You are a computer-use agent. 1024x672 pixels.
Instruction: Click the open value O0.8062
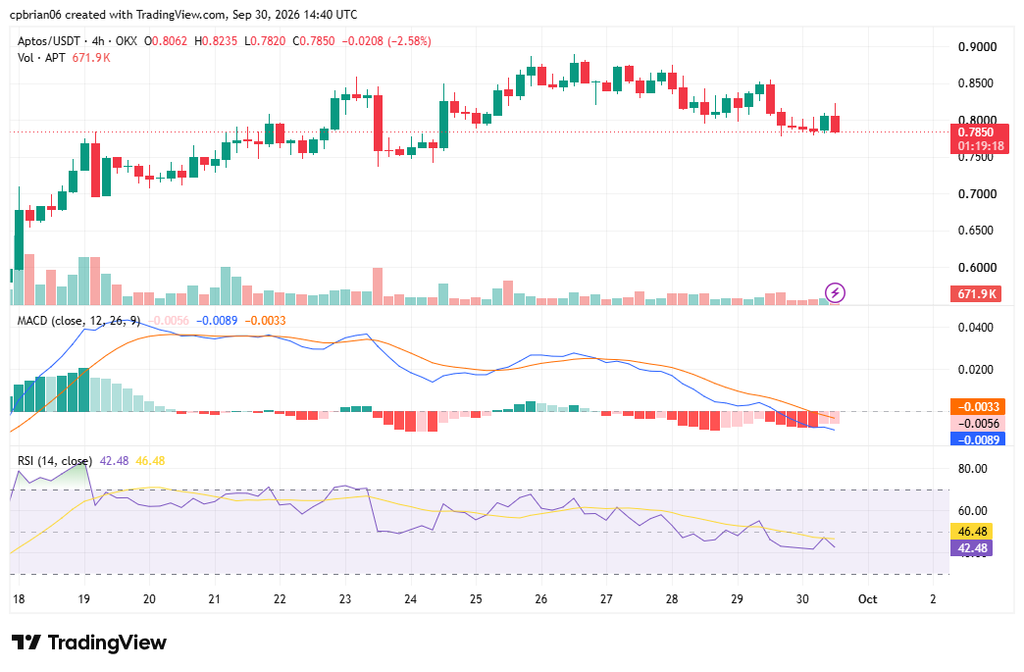[x=165, y=40]
